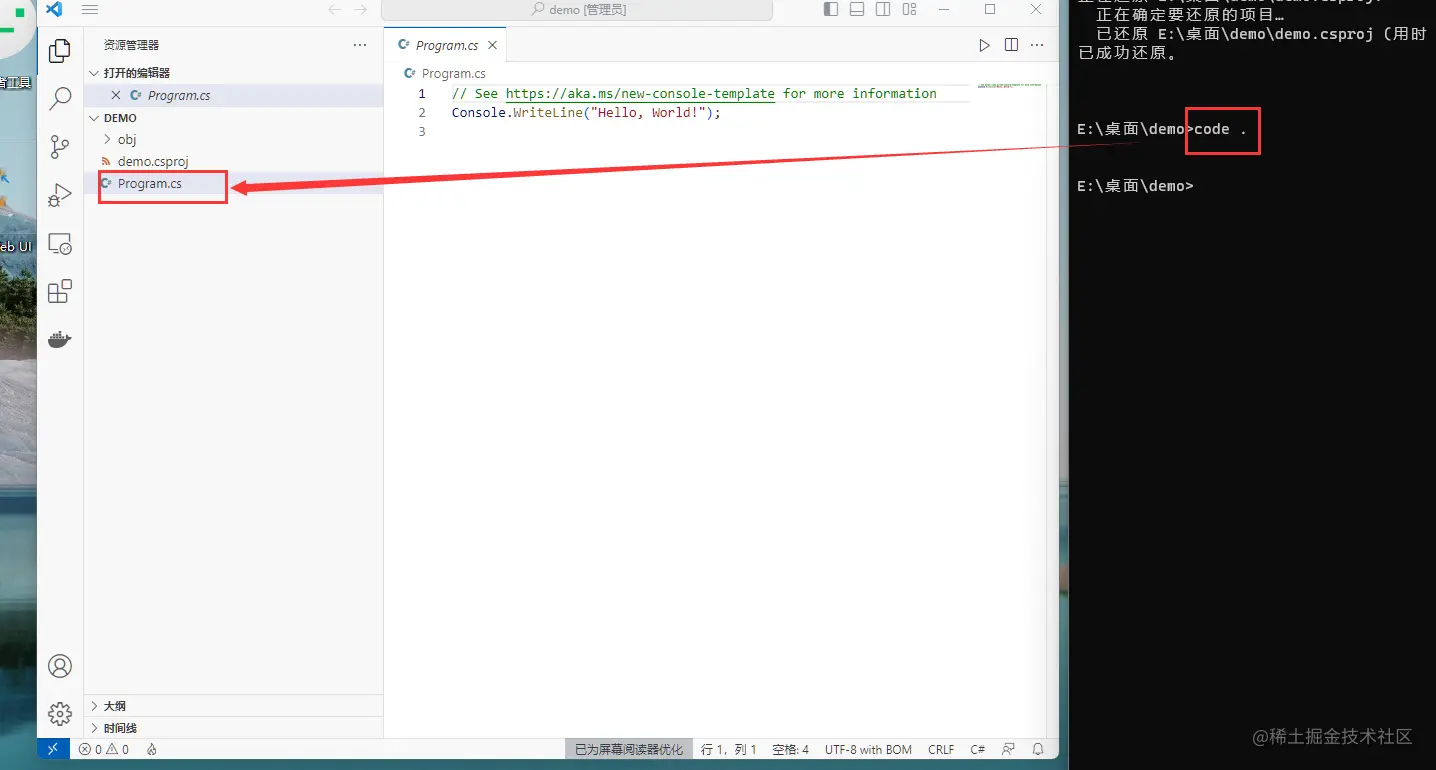The image size is (1436, 770).
Task: Open the Source Control view
Action: click(60, 147)
